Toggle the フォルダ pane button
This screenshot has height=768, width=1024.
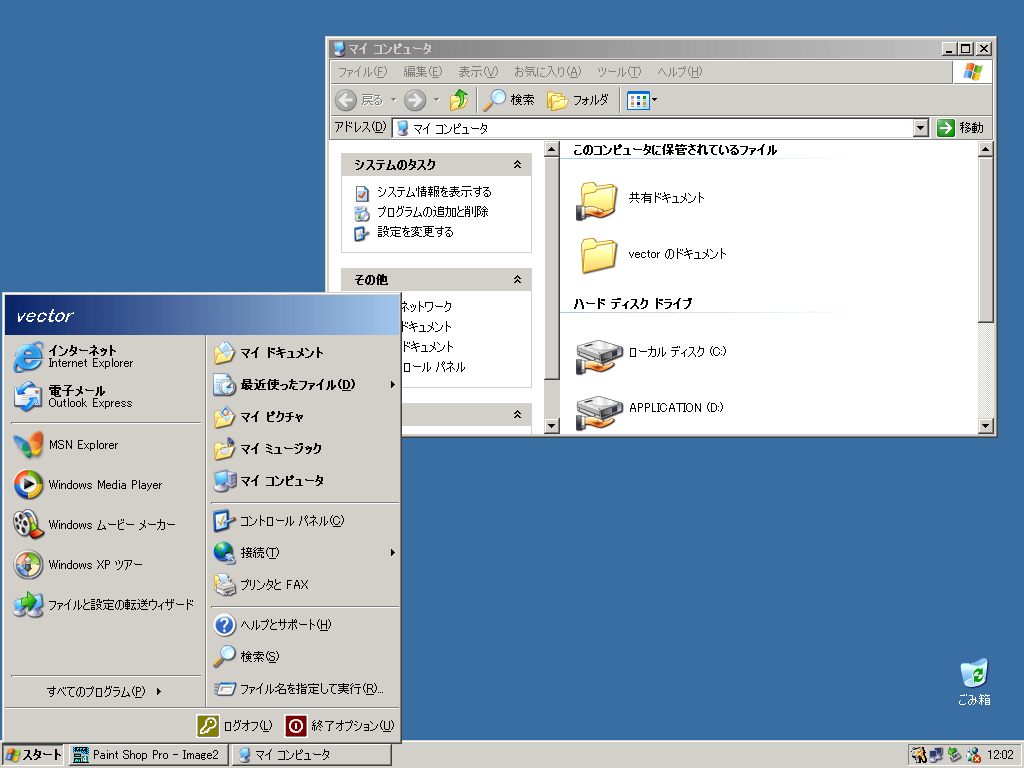(578, 100)
